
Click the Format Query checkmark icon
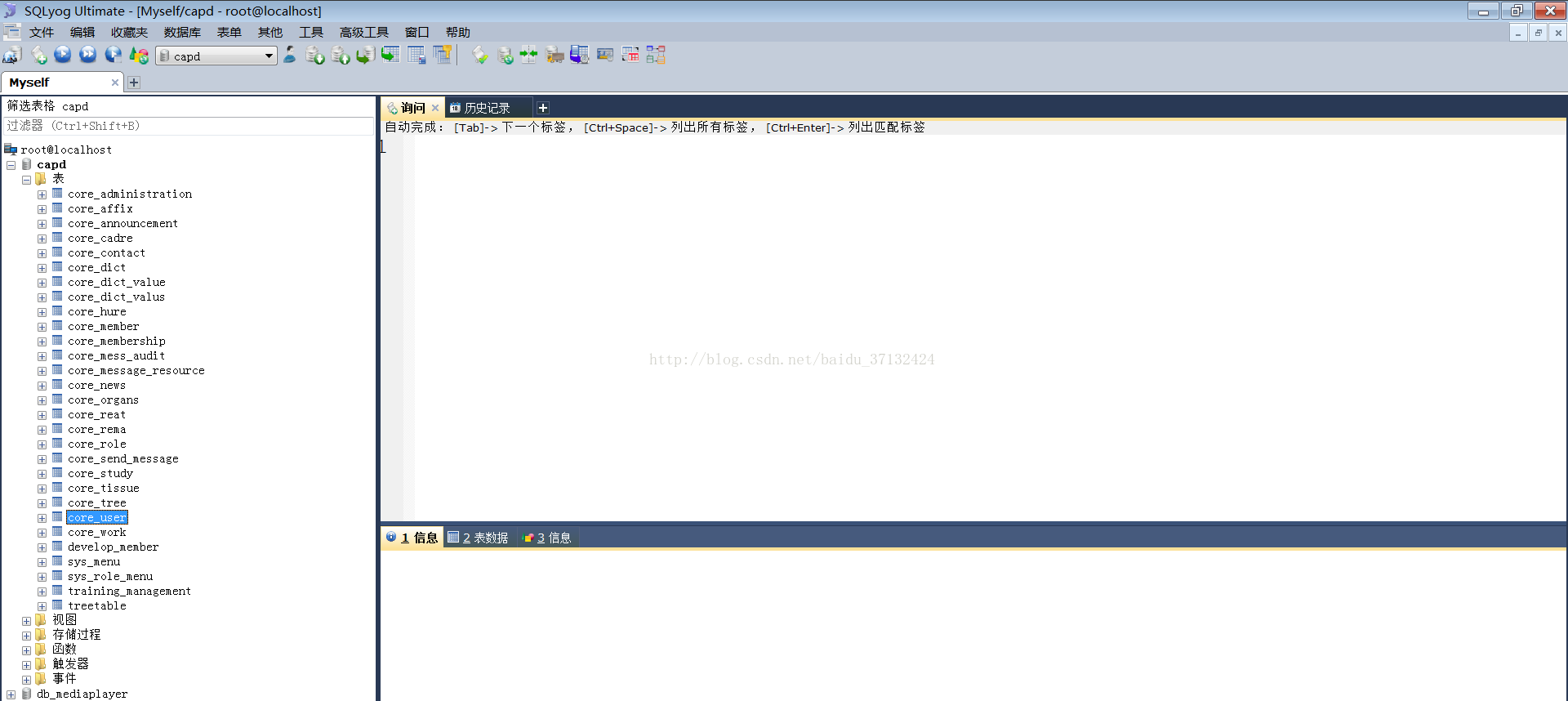tap(479, 55)
